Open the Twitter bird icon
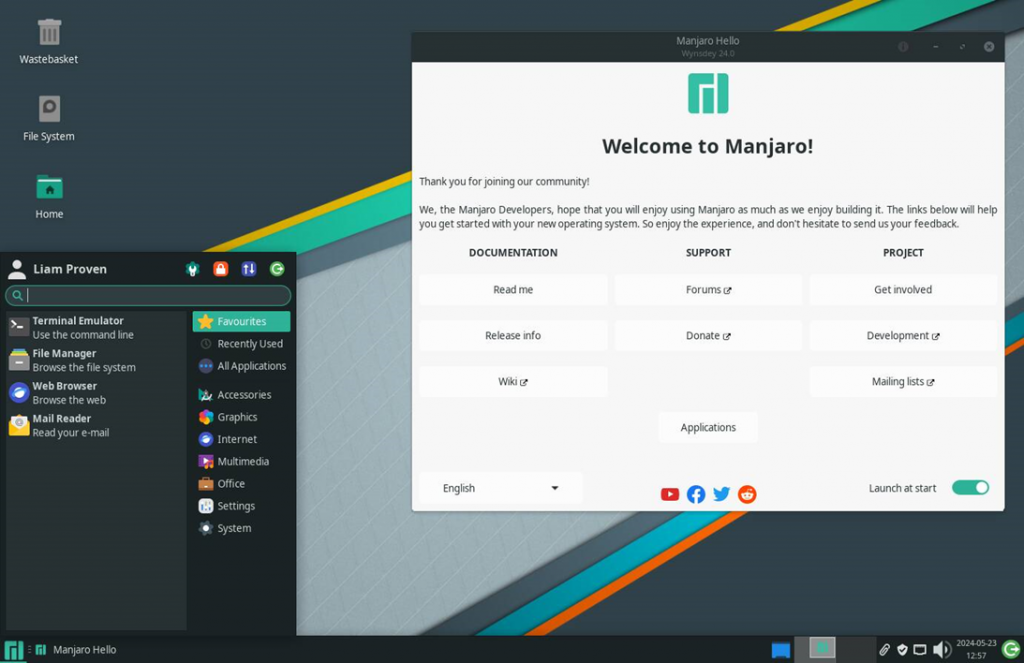The height and width of the screenshot is (663, 1024). [721, 494]
